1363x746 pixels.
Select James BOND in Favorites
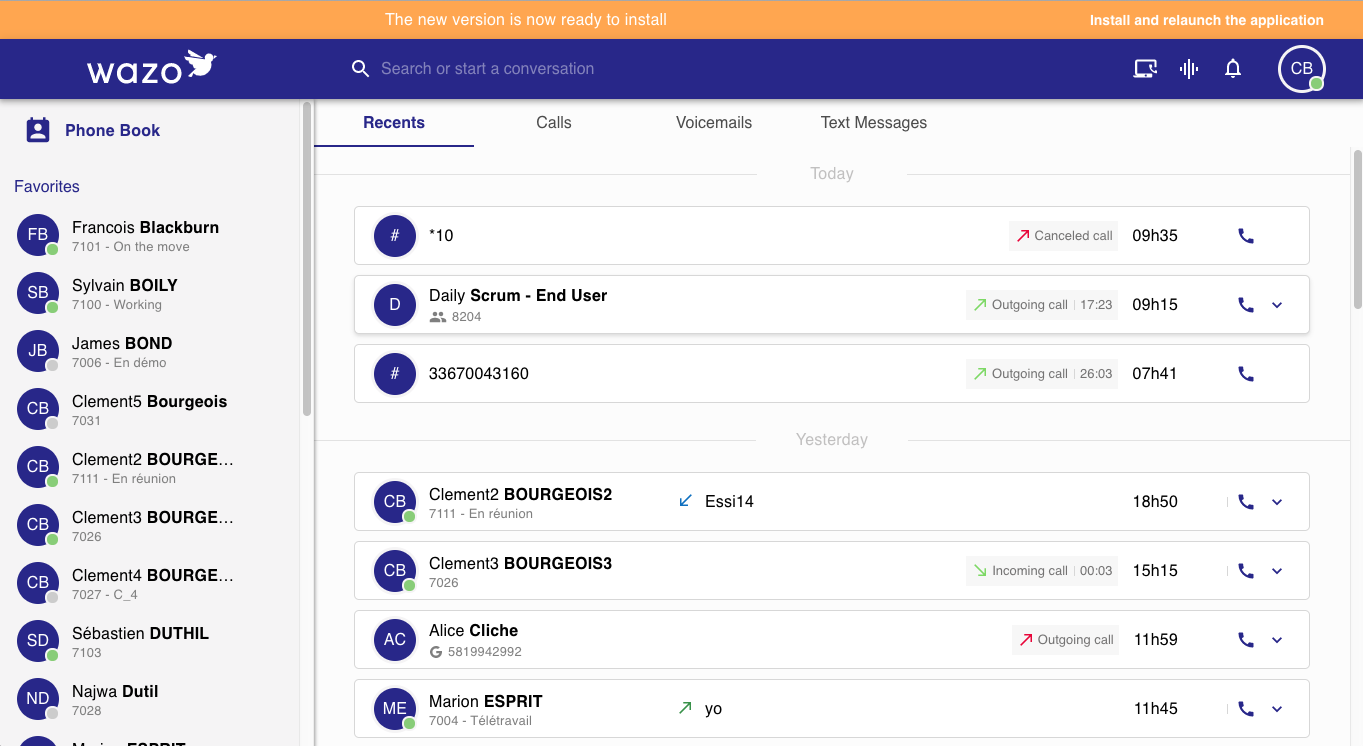click(x=150, y=352)
